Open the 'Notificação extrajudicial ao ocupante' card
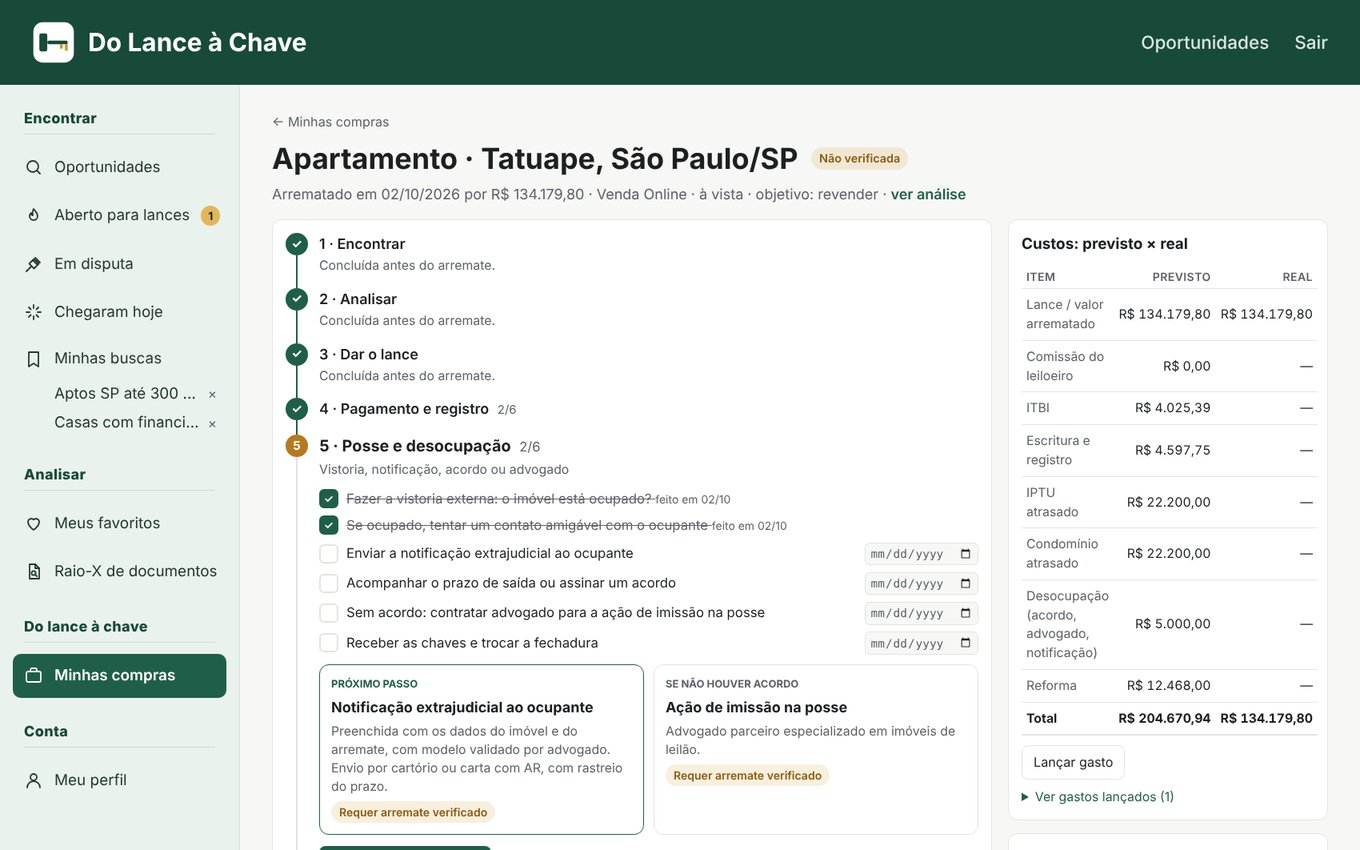The height and width of the screenshot is (850, 1360). [x=481, y=749]
